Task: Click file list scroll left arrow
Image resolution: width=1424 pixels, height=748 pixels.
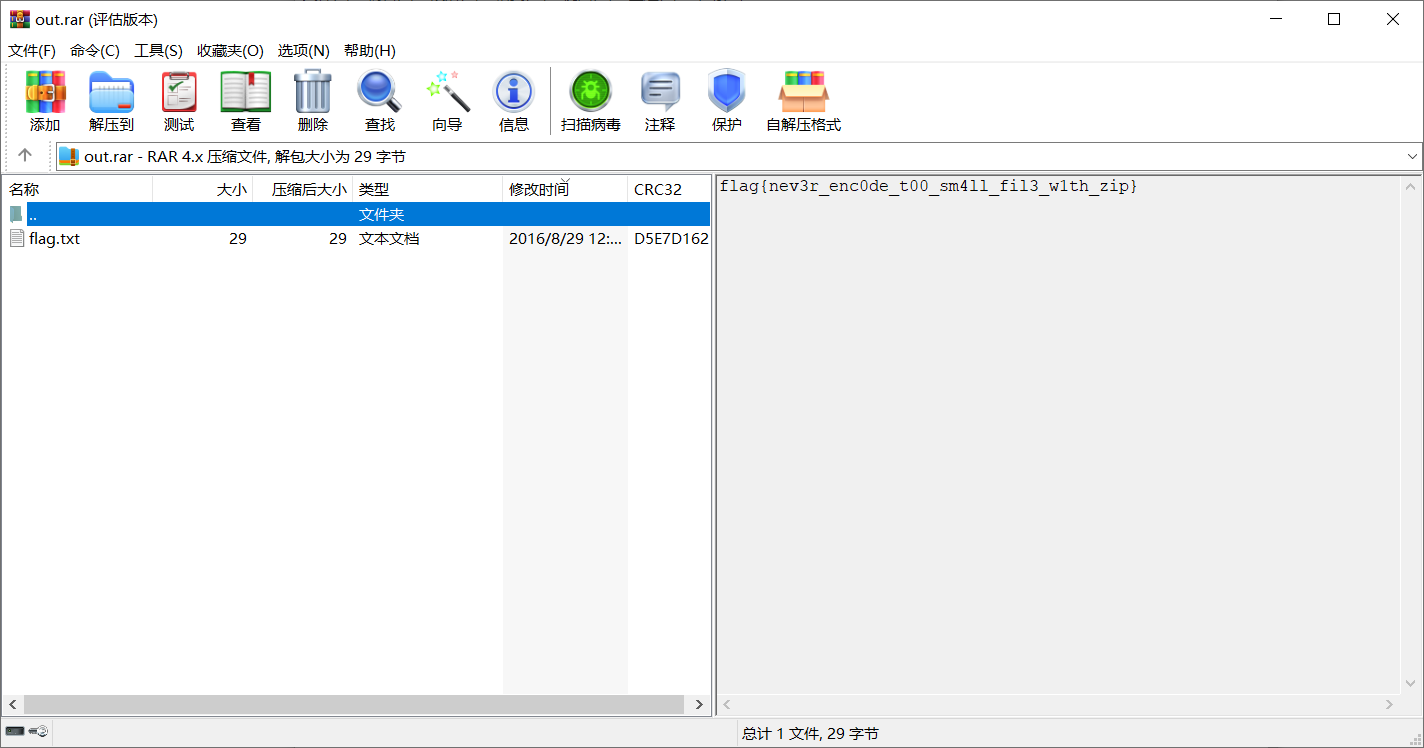Action: click(x=12, y=705)
